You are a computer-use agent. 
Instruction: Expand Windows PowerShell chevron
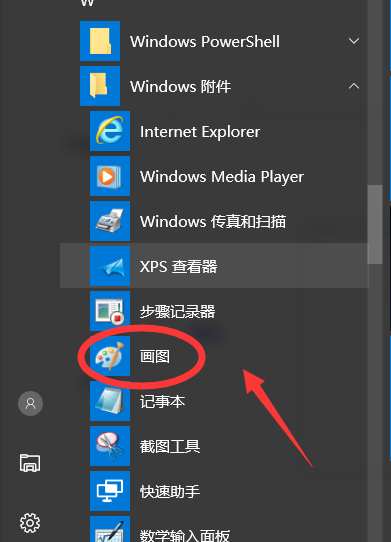click(x=354, y=41)
